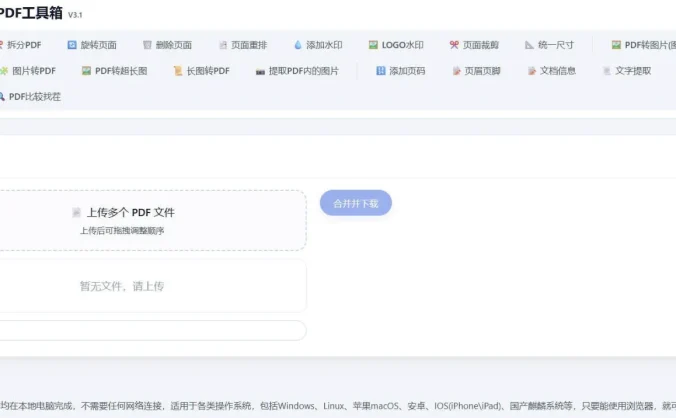
Task: Click the rotate pages icon beside 旋转页面
Action: tap(72, 45)
